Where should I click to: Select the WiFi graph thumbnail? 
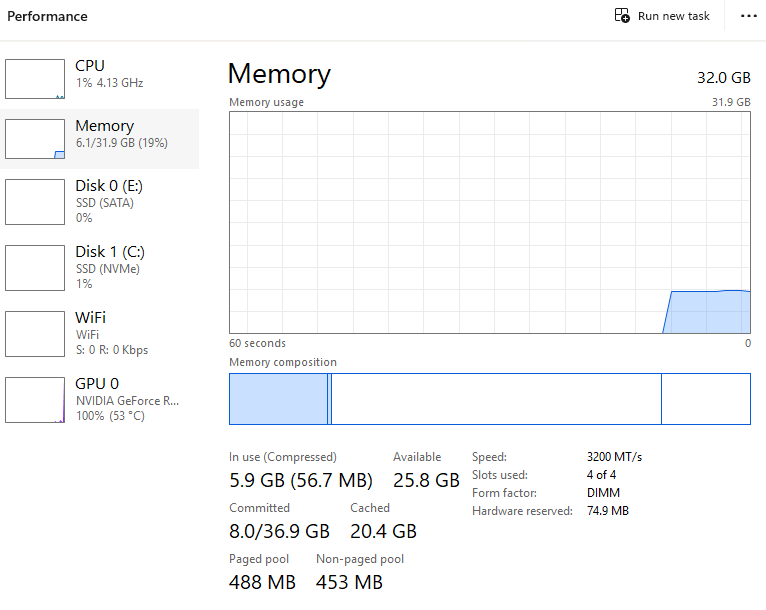(x=35, y=334)
